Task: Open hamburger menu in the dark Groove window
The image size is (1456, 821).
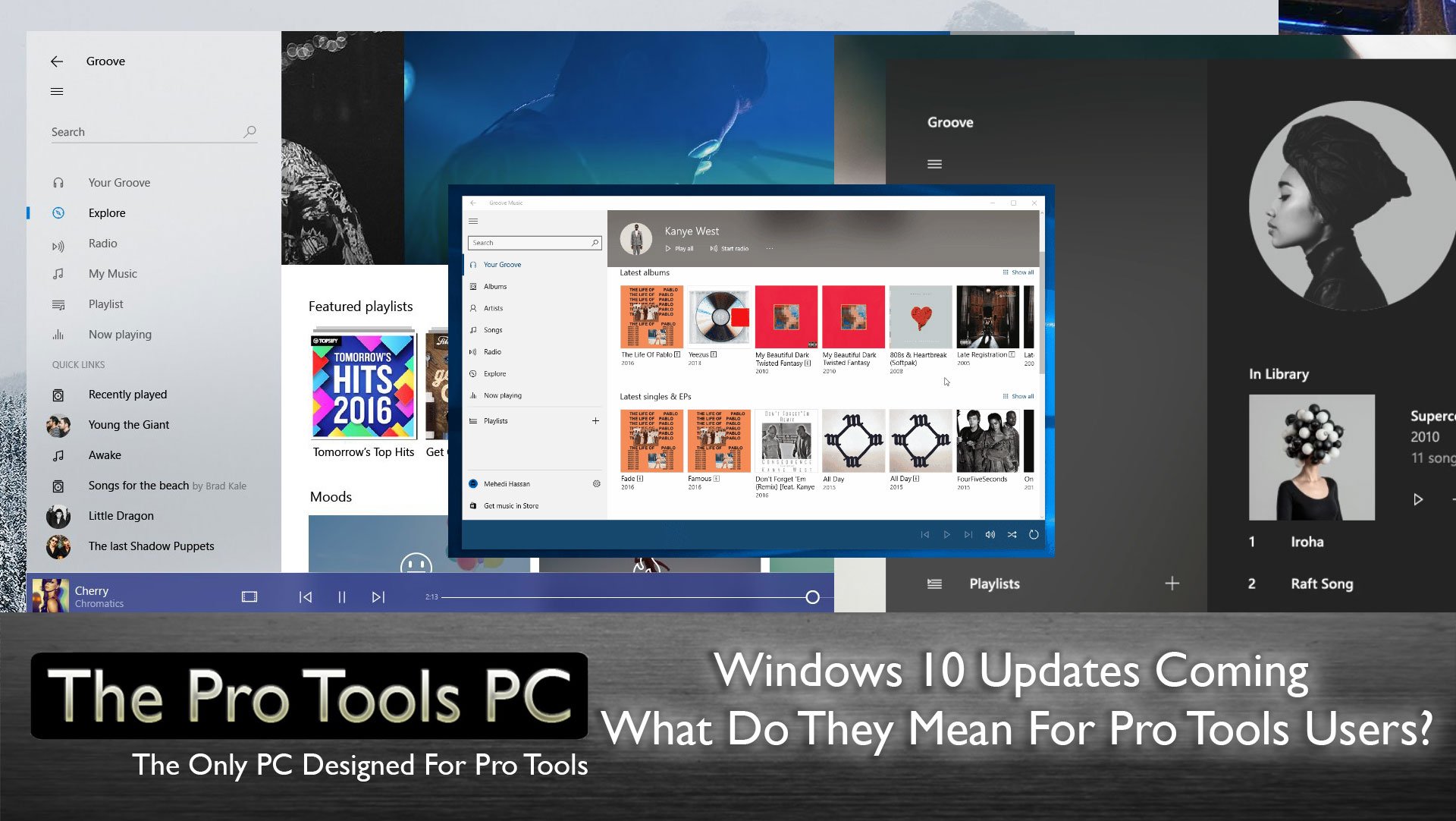Action: pyautogui.click(x=934, y=164)
